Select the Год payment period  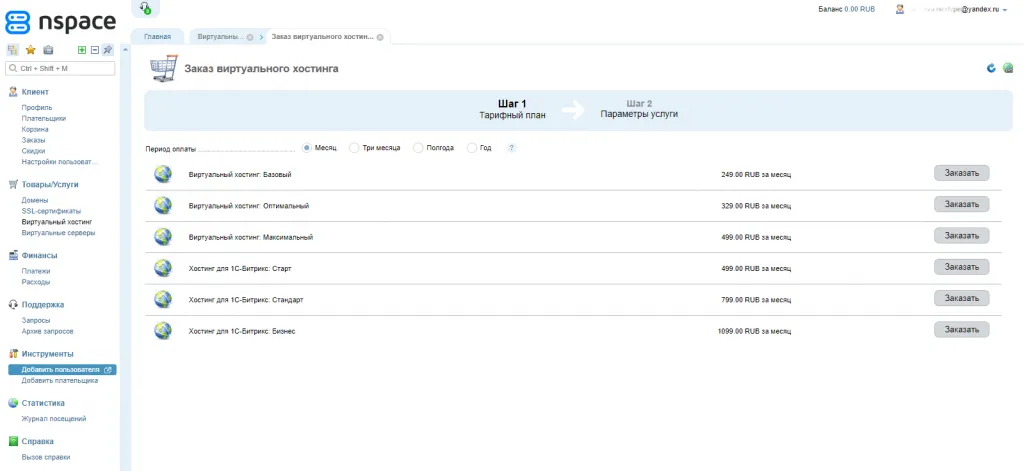(472, 148)
